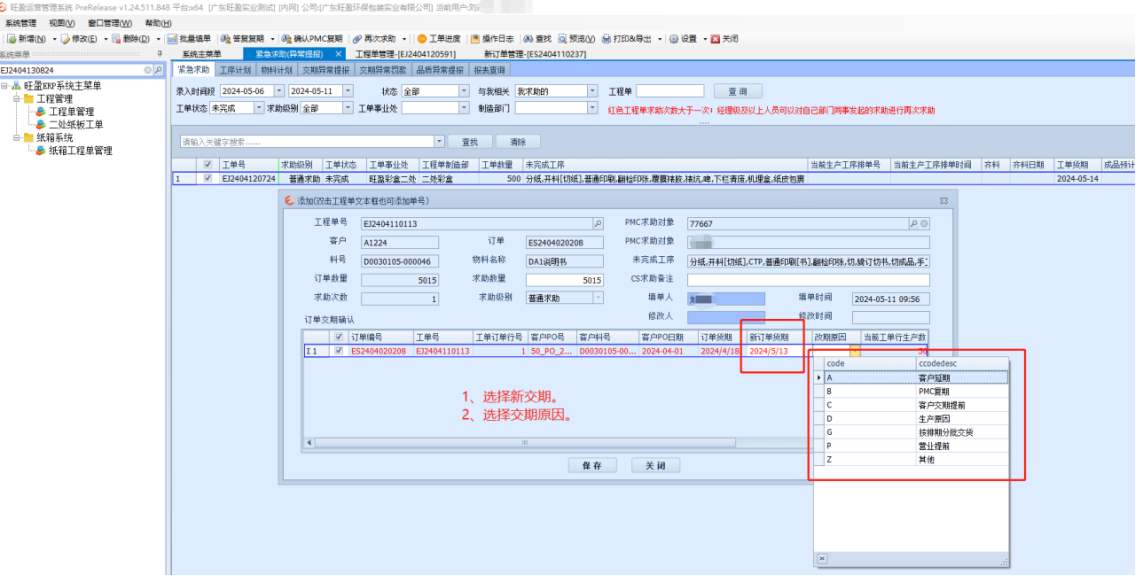Clear the sidebar search box text
The image size is (1136, 576).
point(148,70)
